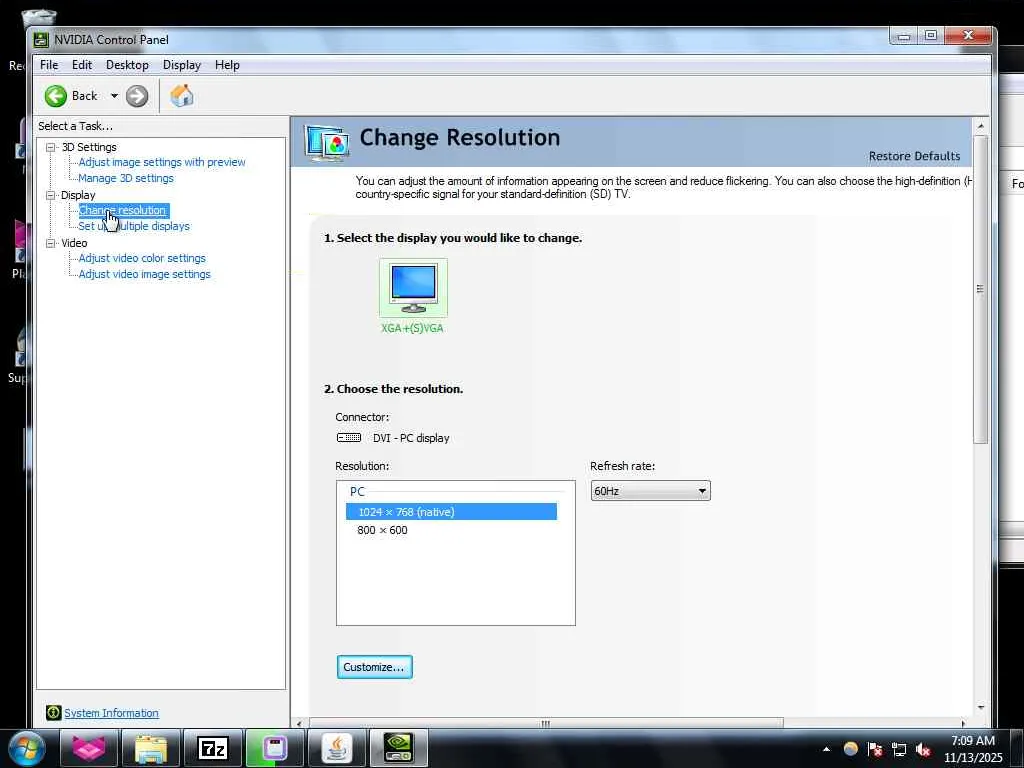Open 7-Zip from the taskbar
The height and width of the screenshot is (768, 1024).
tap(213, 748)
